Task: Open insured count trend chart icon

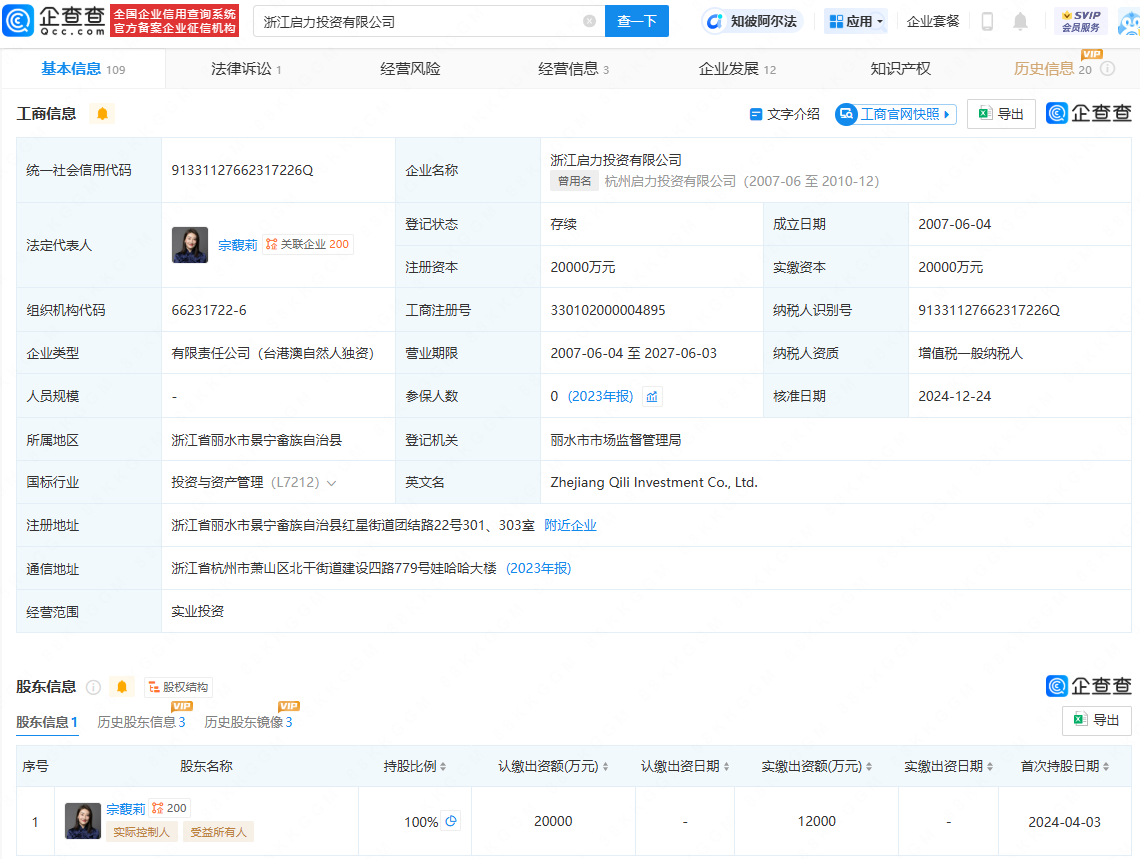Action: (652, 397)
